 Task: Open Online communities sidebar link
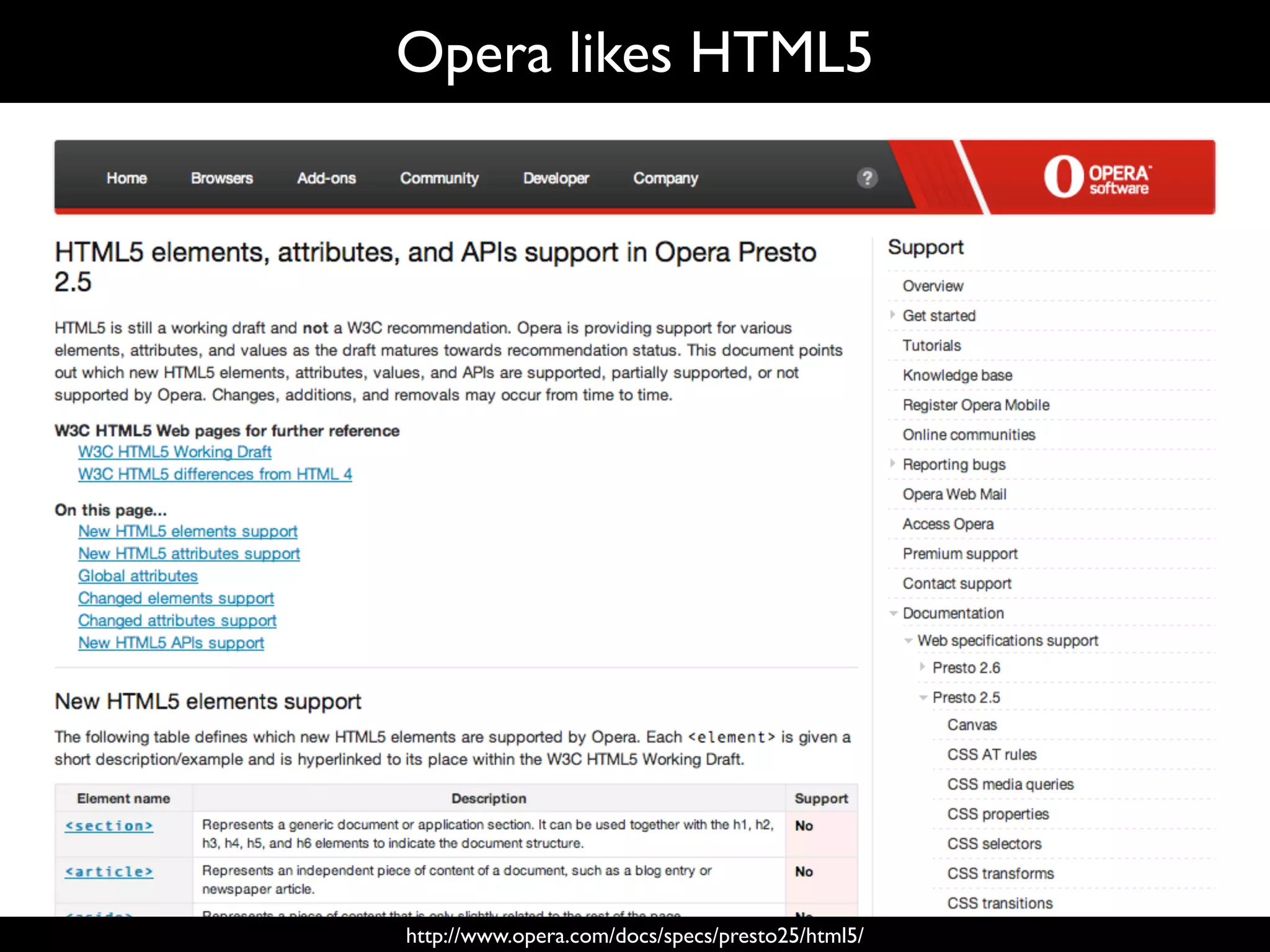(x=969, y=434)
